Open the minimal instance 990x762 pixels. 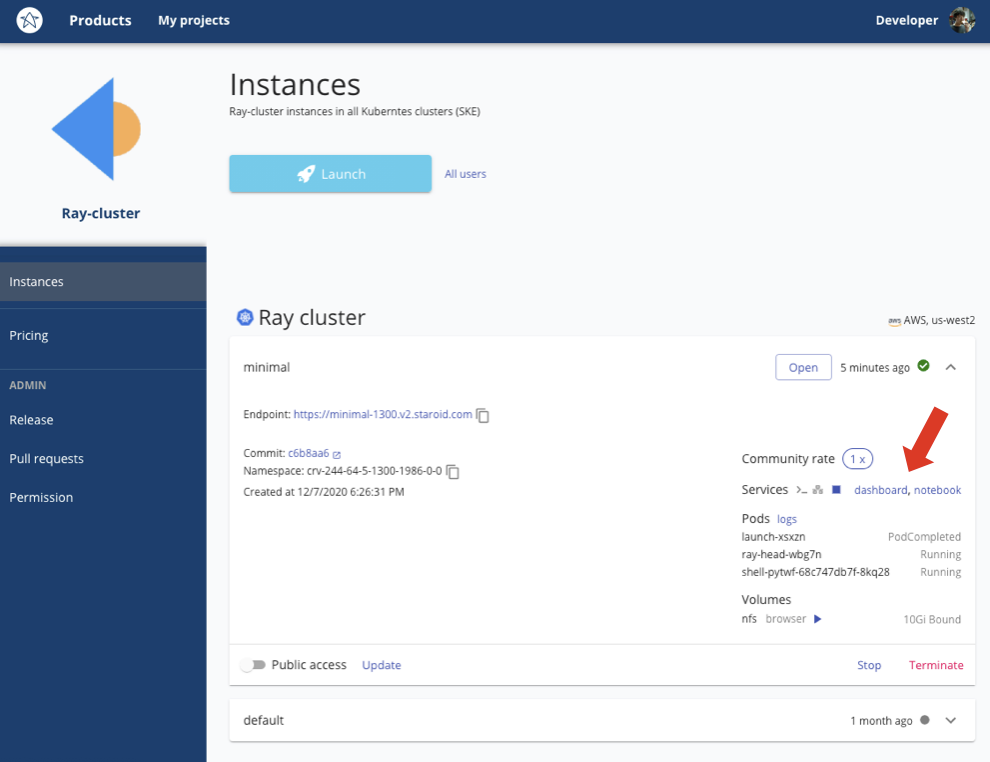click(x=803, y=367)
